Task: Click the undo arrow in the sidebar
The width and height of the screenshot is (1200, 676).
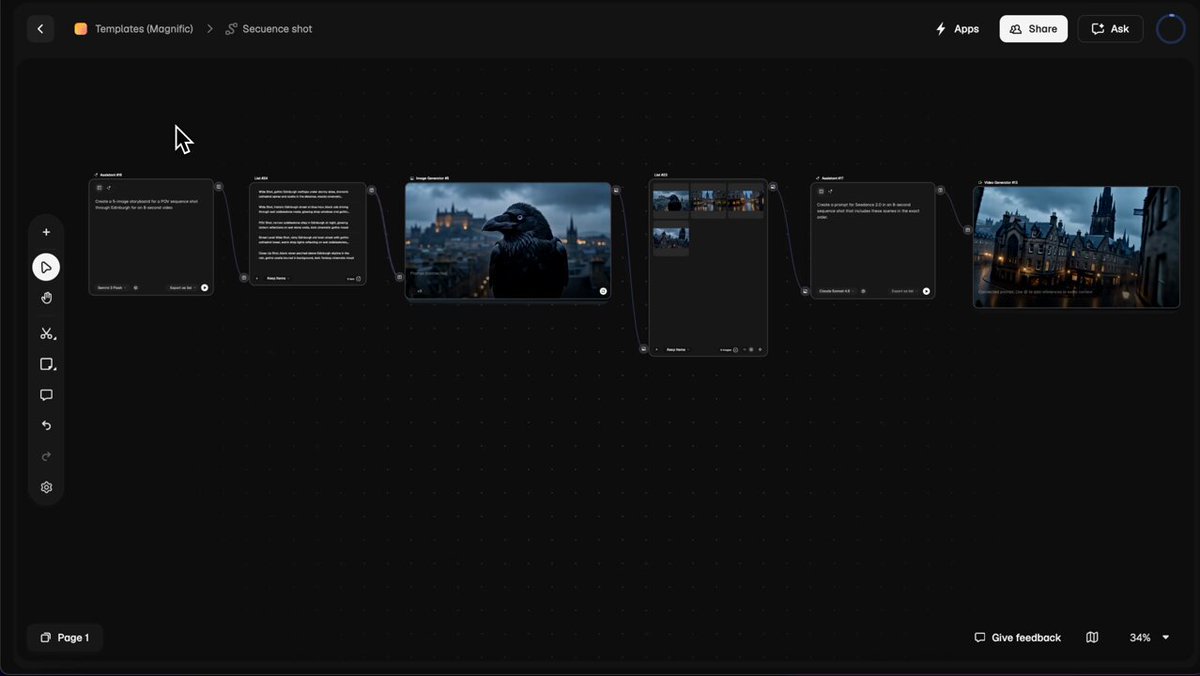Action: (46, 426)
